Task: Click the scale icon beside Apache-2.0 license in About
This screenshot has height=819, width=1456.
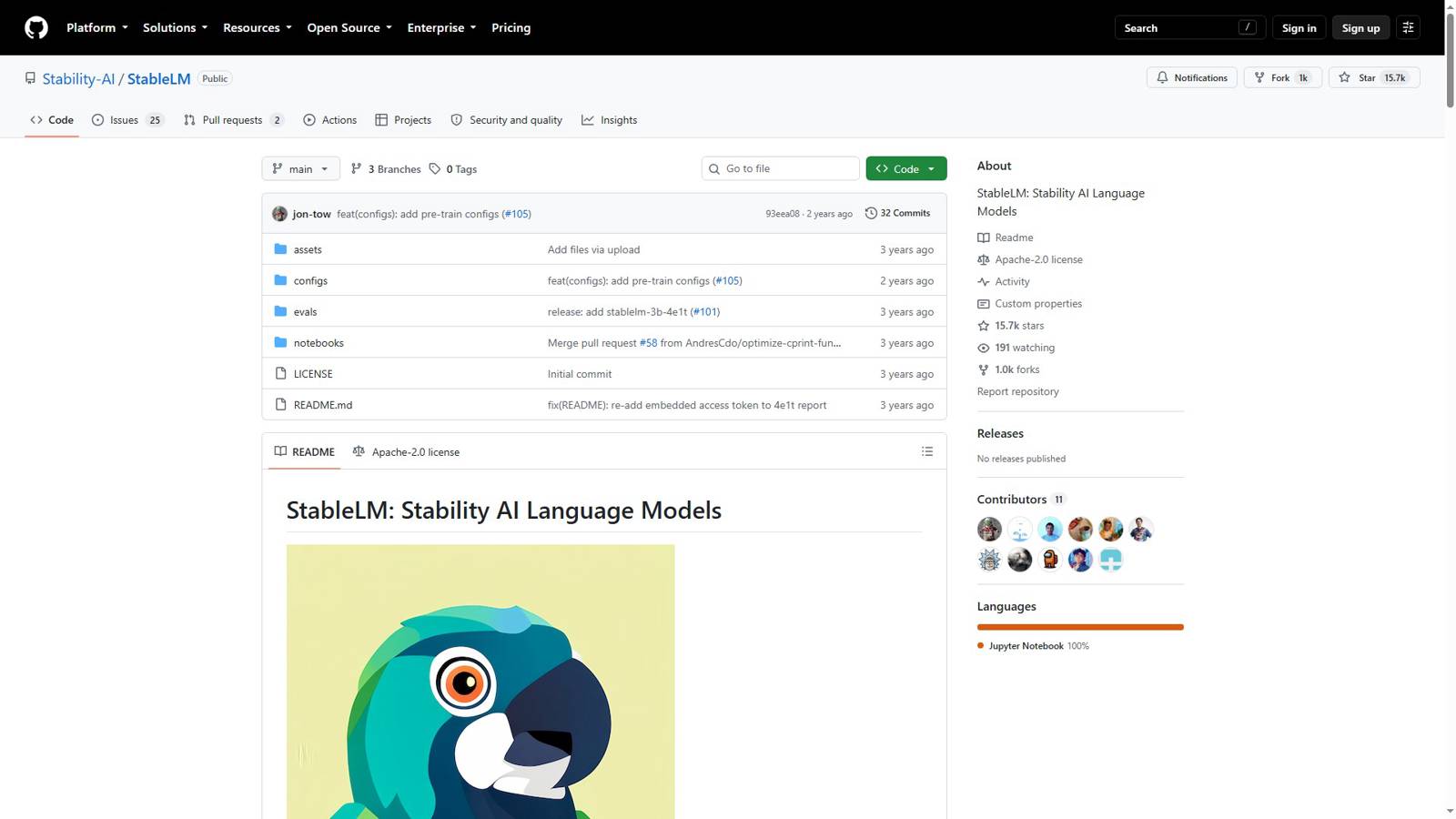Action: 983,259
